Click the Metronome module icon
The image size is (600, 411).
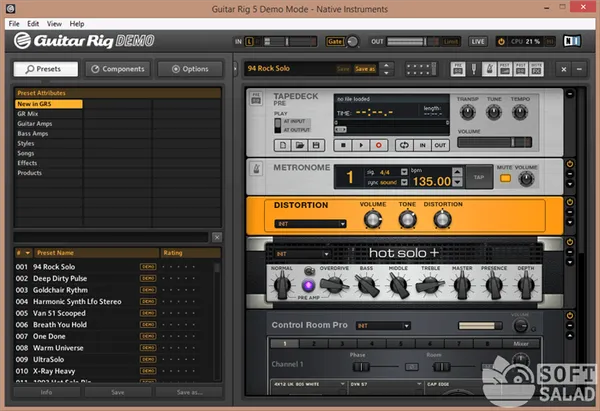[256, 169]
